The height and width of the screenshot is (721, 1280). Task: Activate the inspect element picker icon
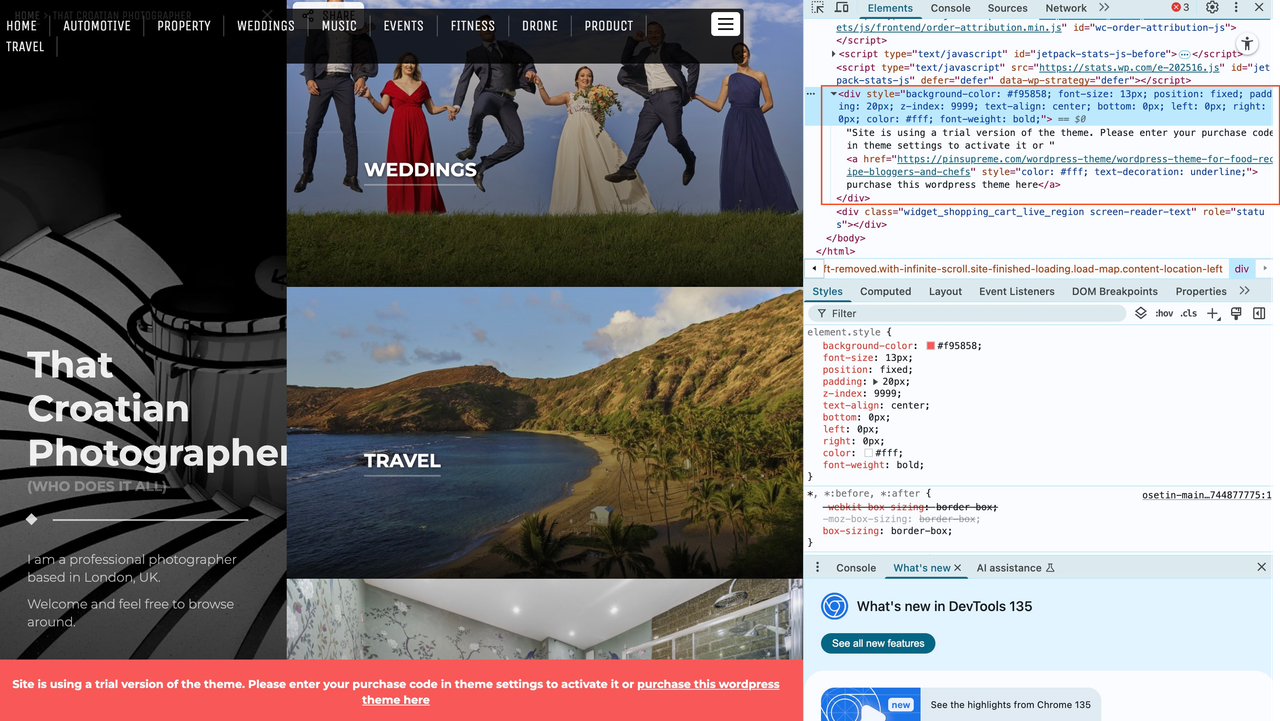[818, 8]
